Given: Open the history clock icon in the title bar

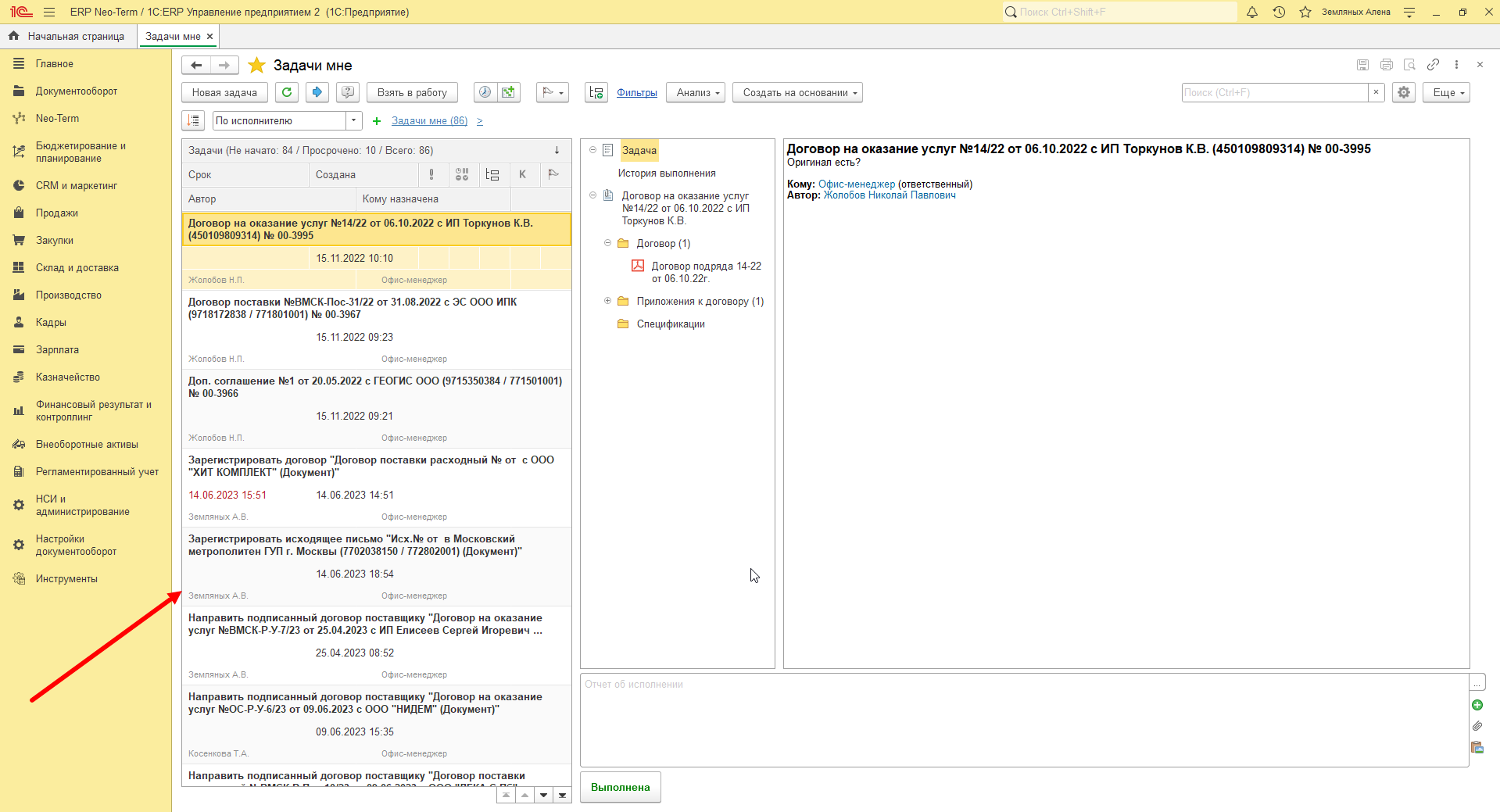Looking at the screenshot, I should tap(1279, 12).
